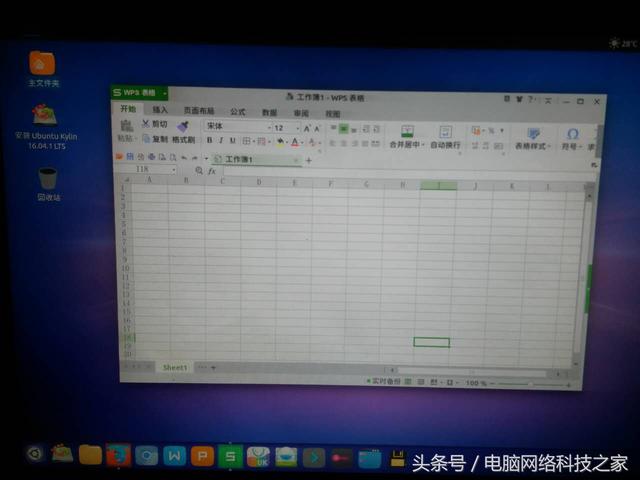Screen dimensions: 640x480
Task: Click the magnifier icon beside fx
Action: (198, 171)
